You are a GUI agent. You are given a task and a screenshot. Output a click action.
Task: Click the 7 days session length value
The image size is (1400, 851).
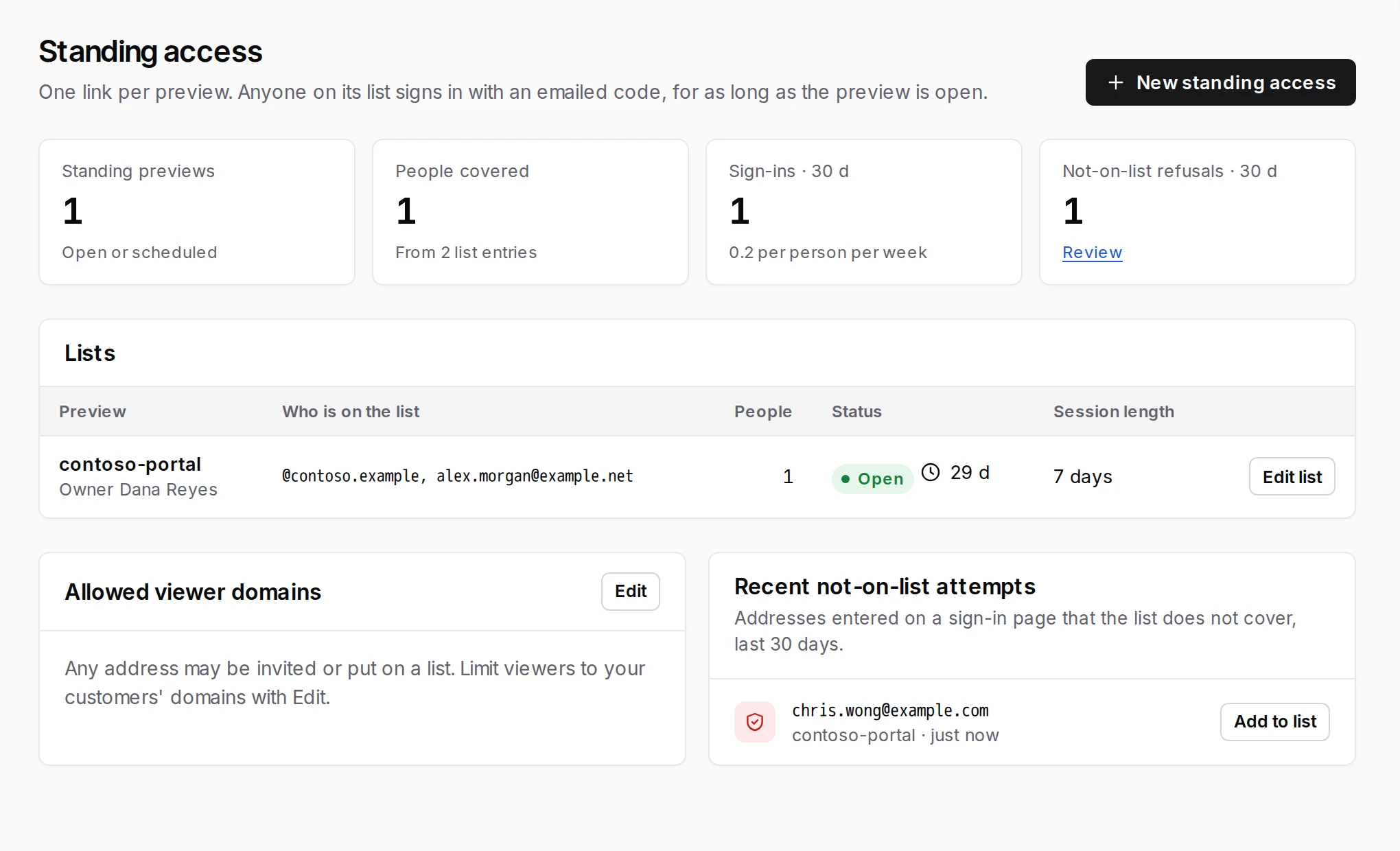[1082, 476]
